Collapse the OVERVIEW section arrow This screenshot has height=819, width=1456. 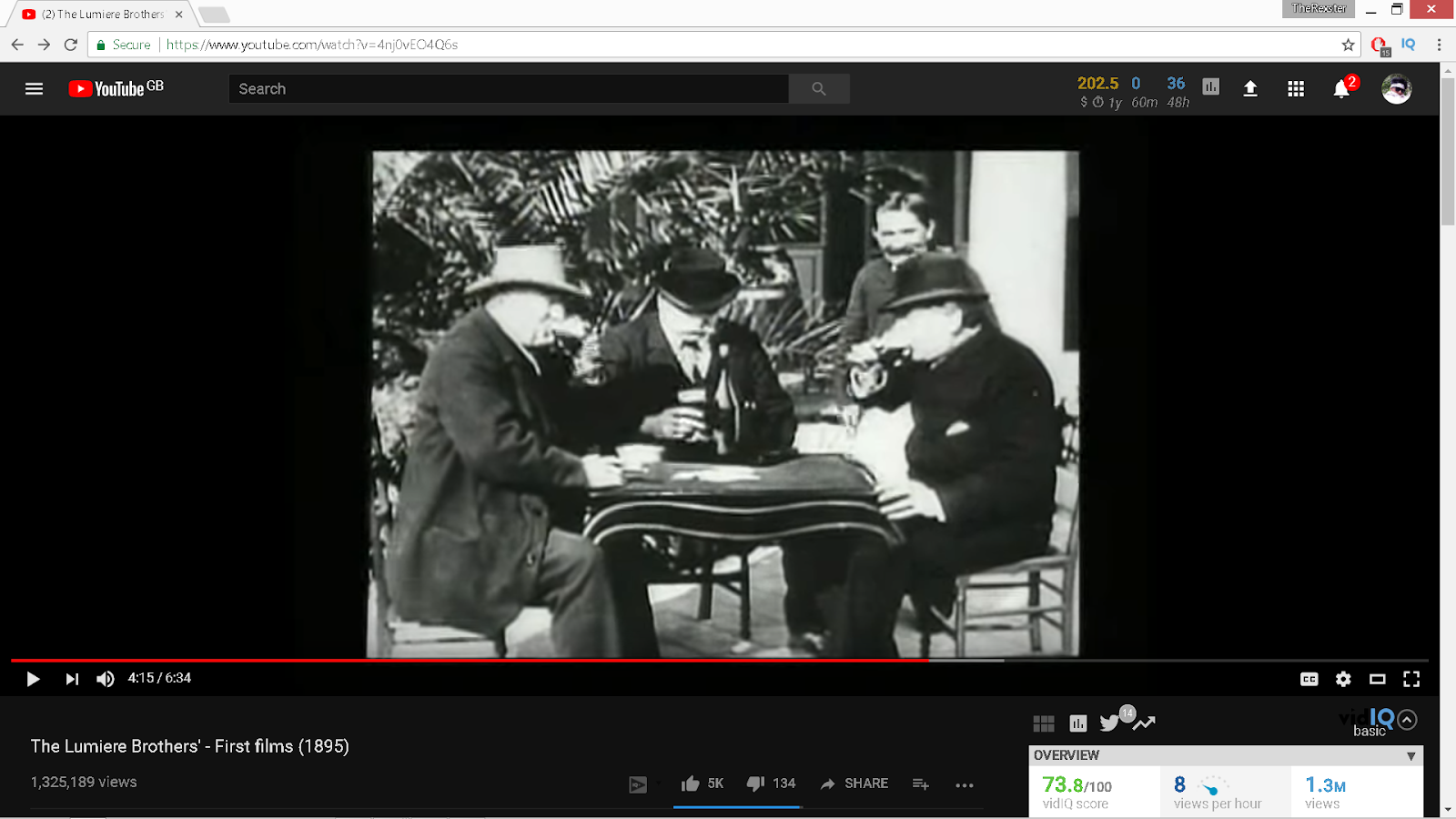click(1410, 756)
